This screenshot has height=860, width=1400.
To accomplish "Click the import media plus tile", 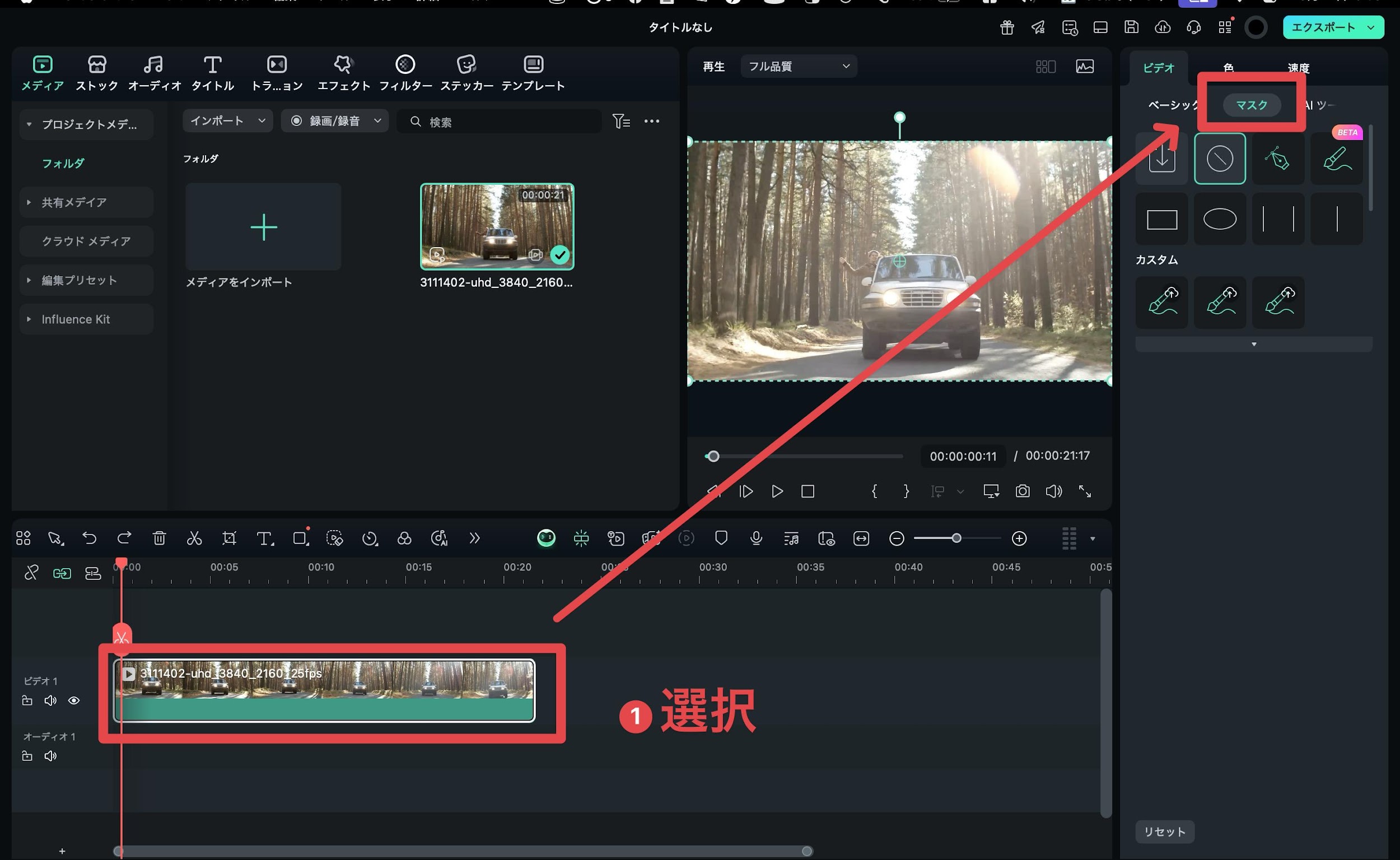I will coord(263,226).
